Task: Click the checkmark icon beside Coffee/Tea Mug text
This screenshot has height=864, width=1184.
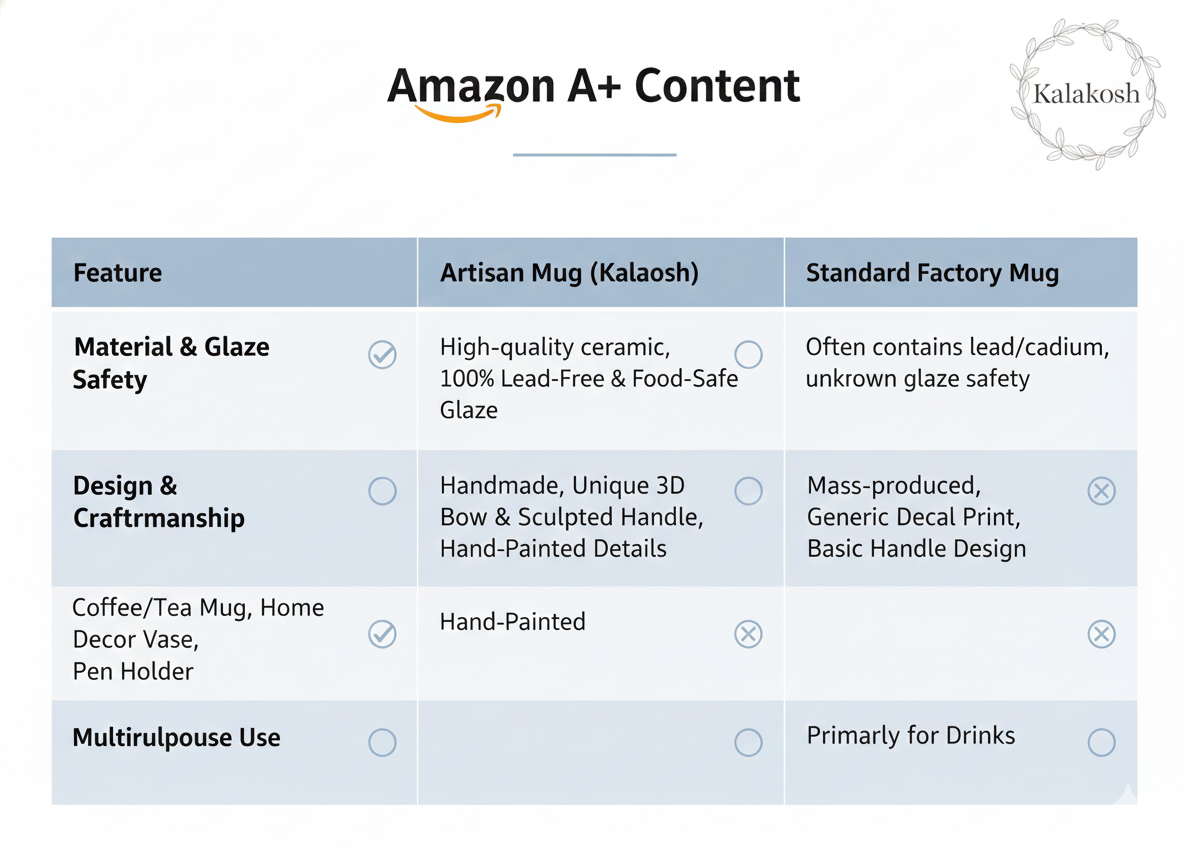Action: [x=382, y=634]
